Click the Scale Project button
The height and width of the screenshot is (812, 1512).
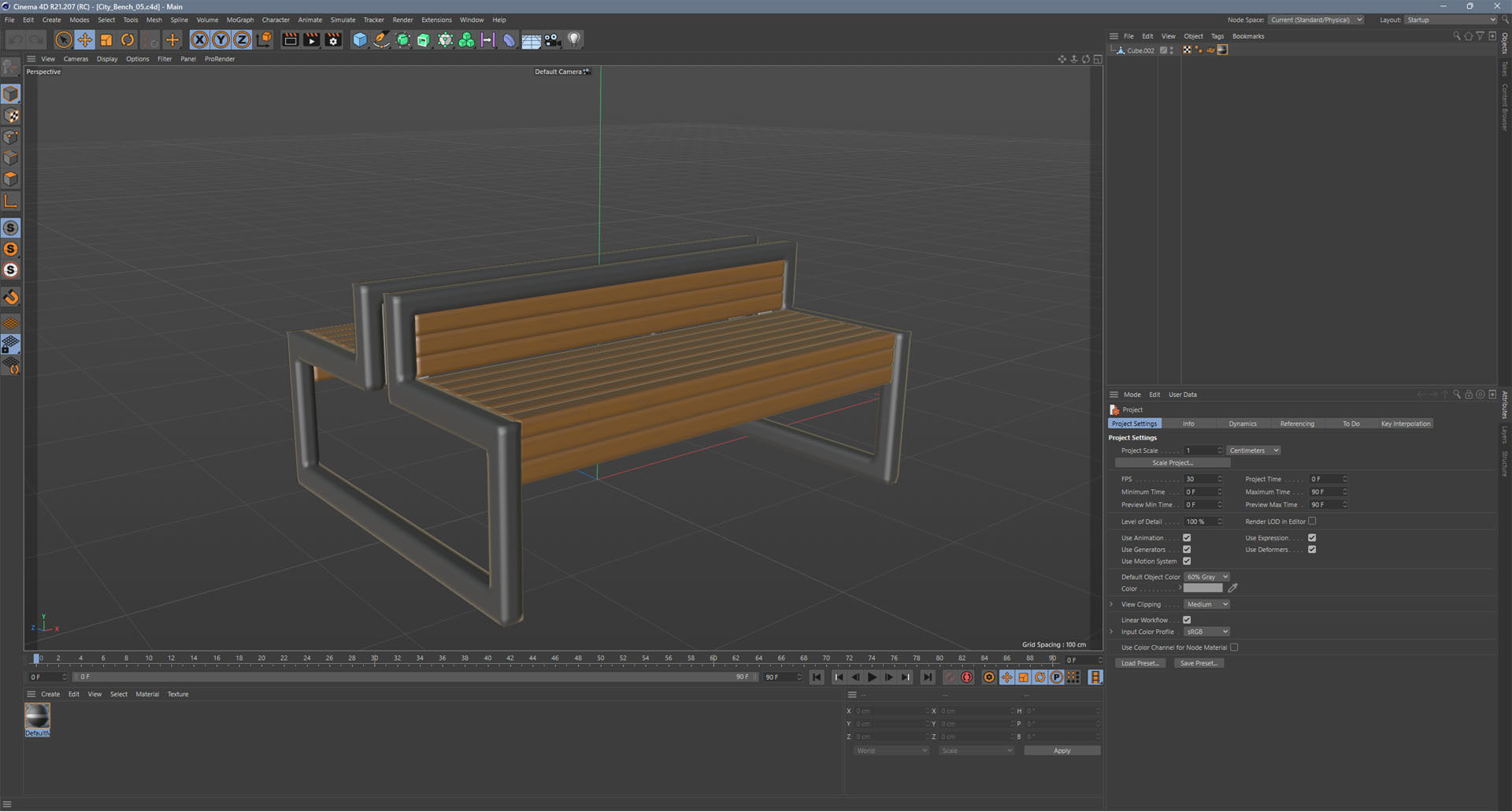tap(1173, 463)
